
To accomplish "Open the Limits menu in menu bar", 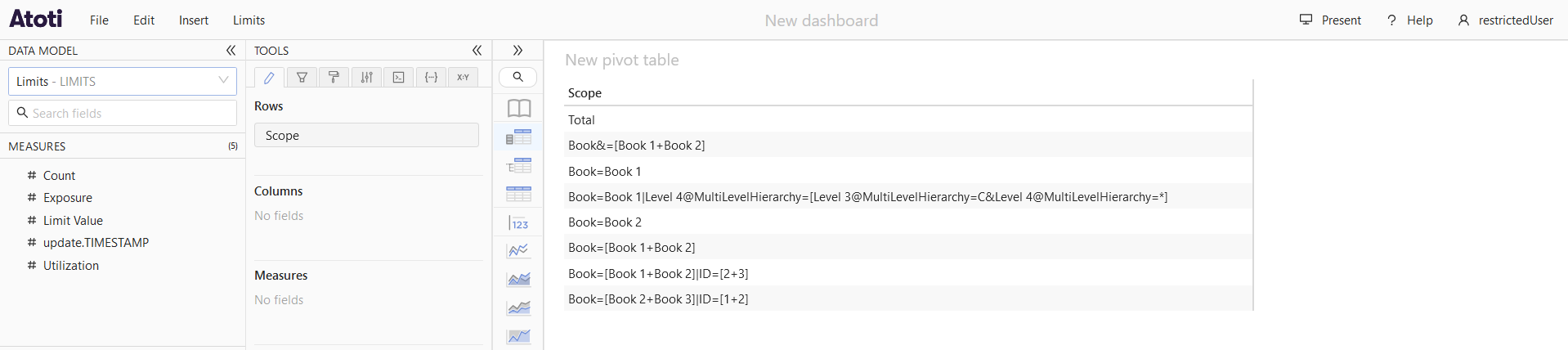I will pos(249,20).
